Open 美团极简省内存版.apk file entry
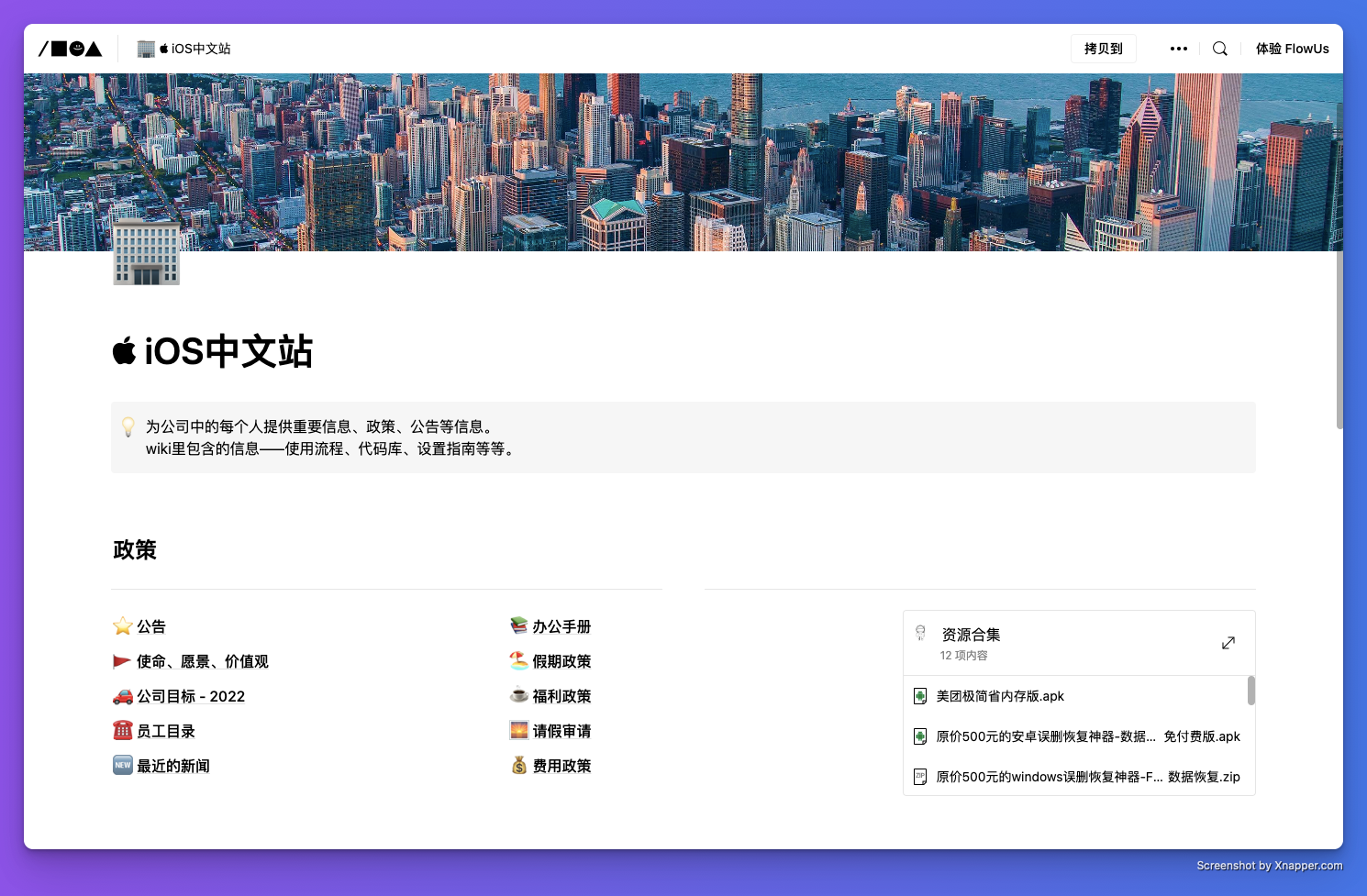1367x896 pixels. [999, 696]
